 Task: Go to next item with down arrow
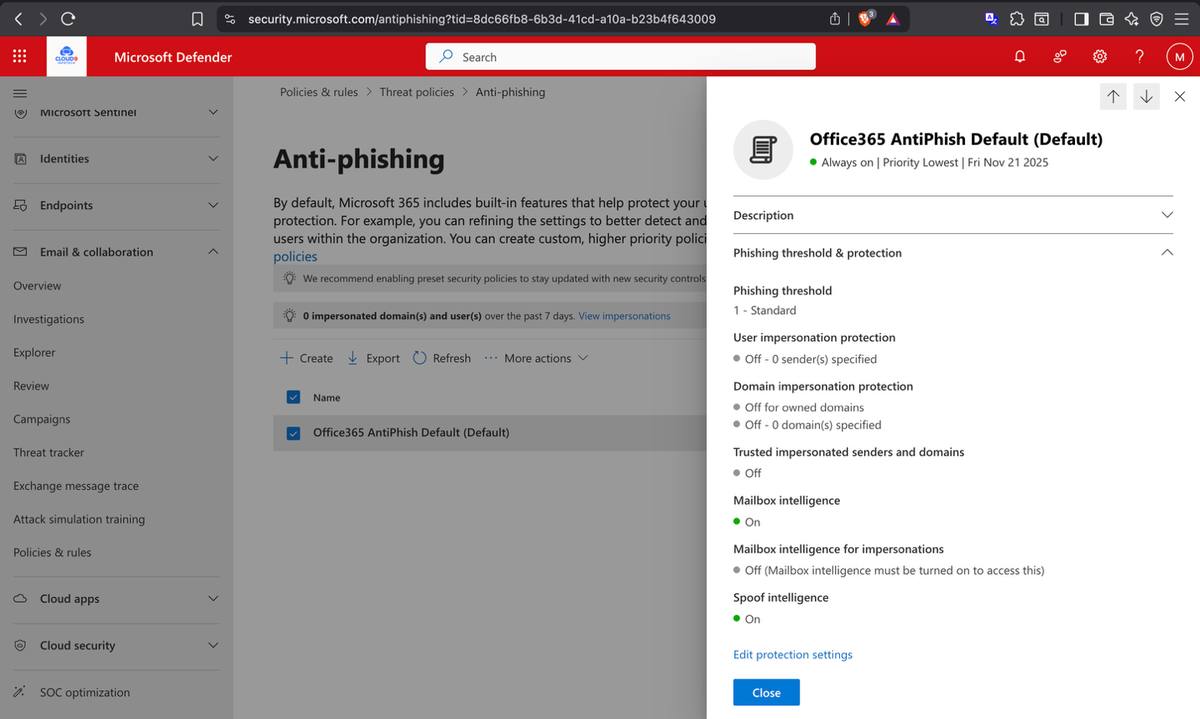pos(1146,96)
